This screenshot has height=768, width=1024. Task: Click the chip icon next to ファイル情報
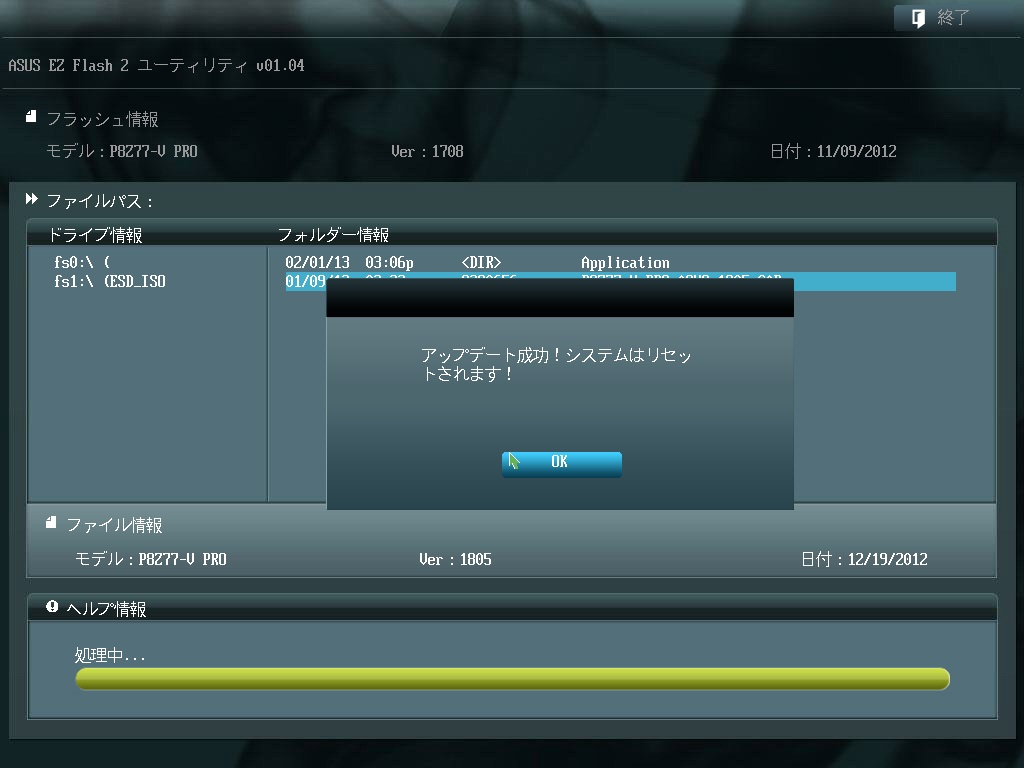coord(50,523)
